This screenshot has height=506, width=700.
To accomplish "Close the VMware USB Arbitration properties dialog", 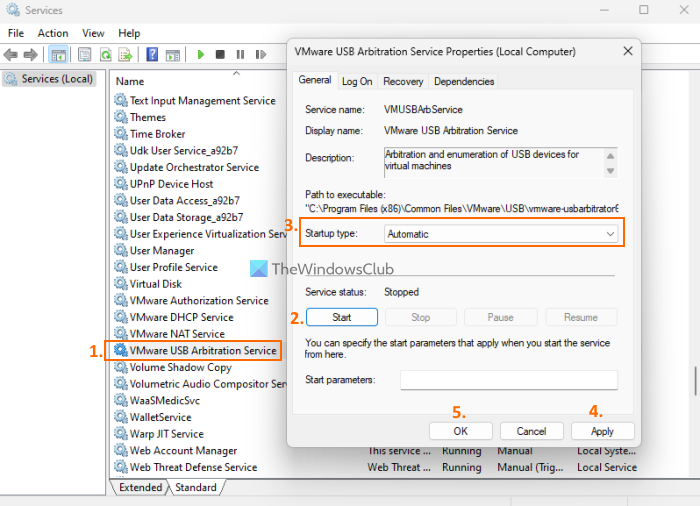I will 628,51.
